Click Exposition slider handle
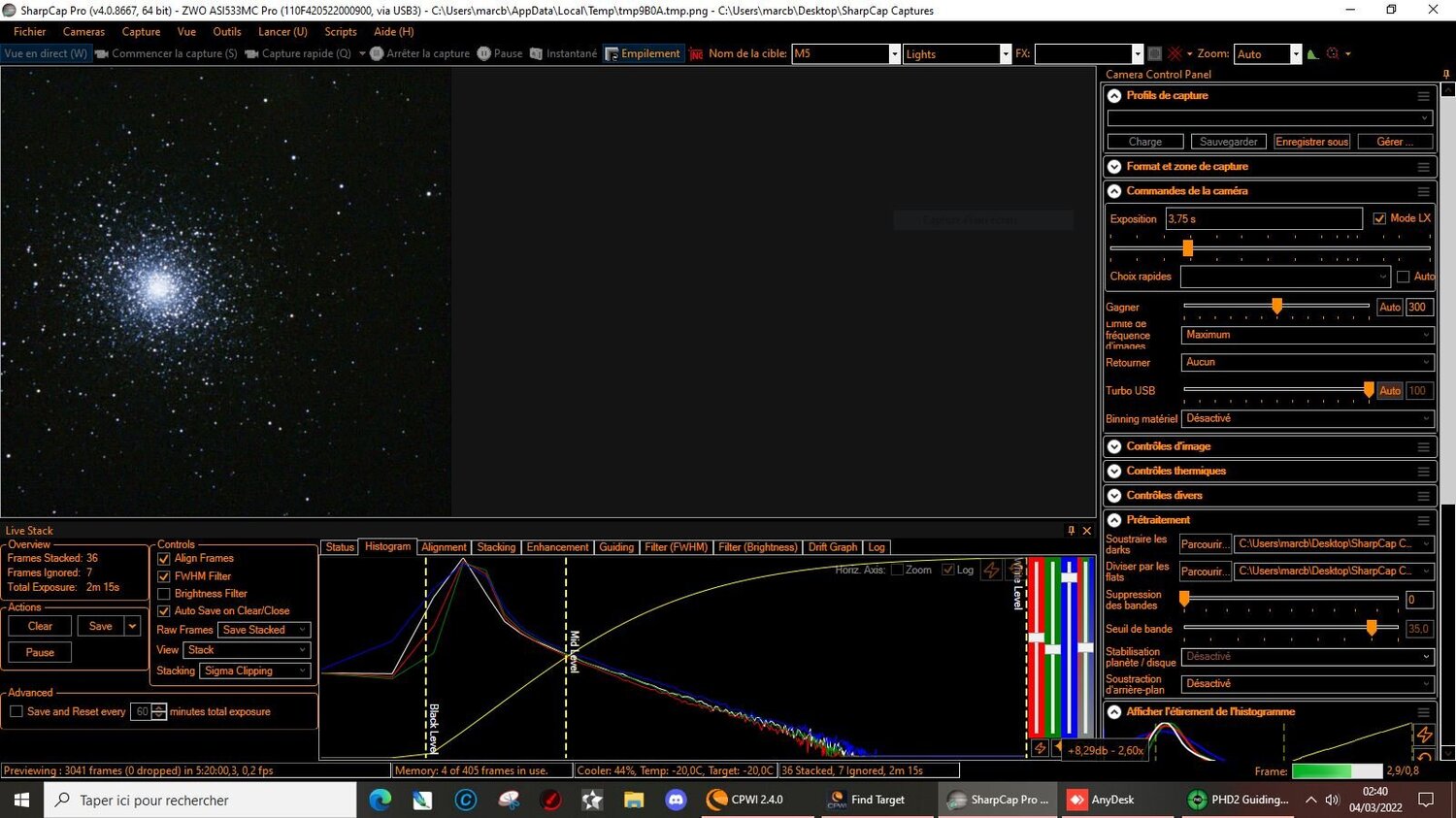Screen dimensions: 1456x818 click(1187, 248)
